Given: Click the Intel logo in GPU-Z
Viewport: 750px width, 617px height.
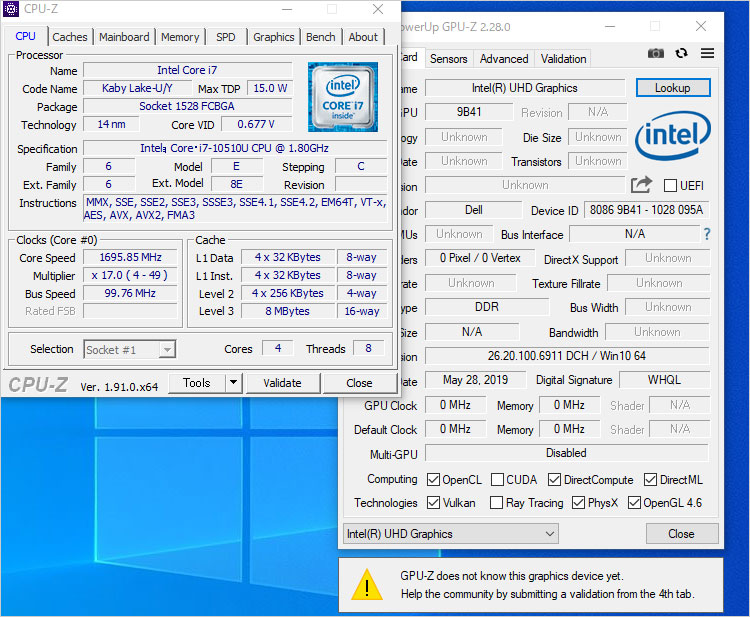Looking at the screenshot, I should 673,135.
